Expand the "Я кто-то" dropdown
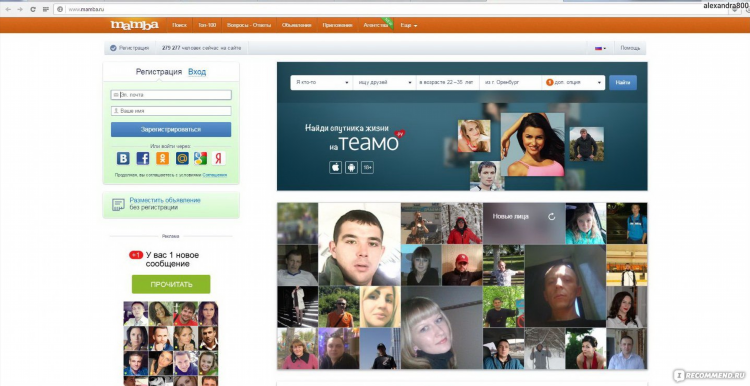 pos(321,83)
